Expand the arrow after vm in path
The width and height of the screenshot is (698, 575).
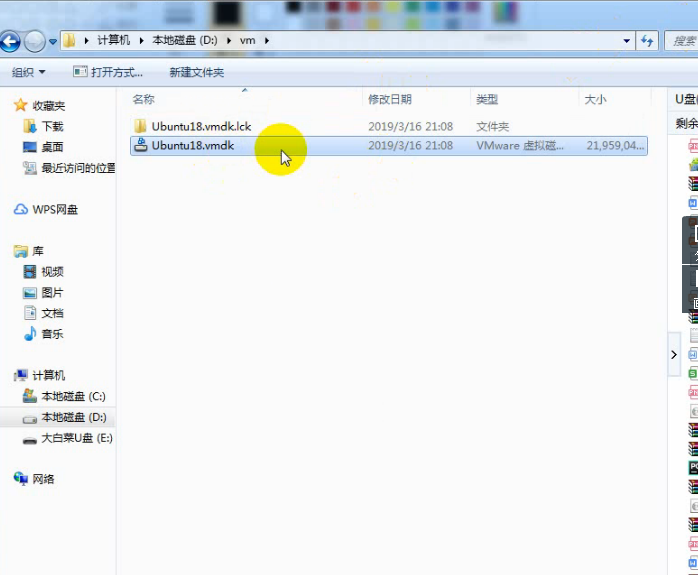pyautogui.click(x=267, y=40)
